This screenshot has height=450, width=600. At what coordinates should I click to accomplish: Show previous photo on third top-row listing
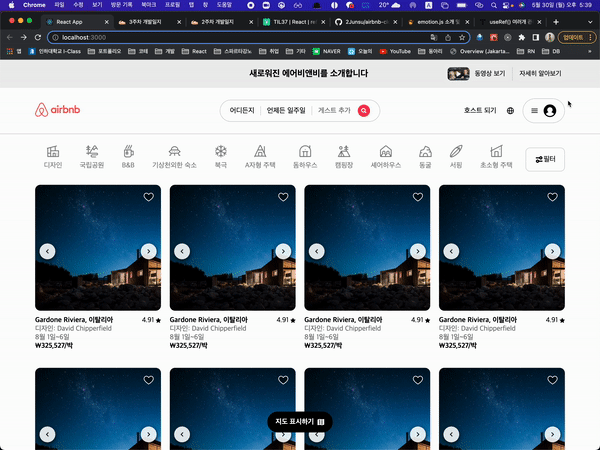317,251
